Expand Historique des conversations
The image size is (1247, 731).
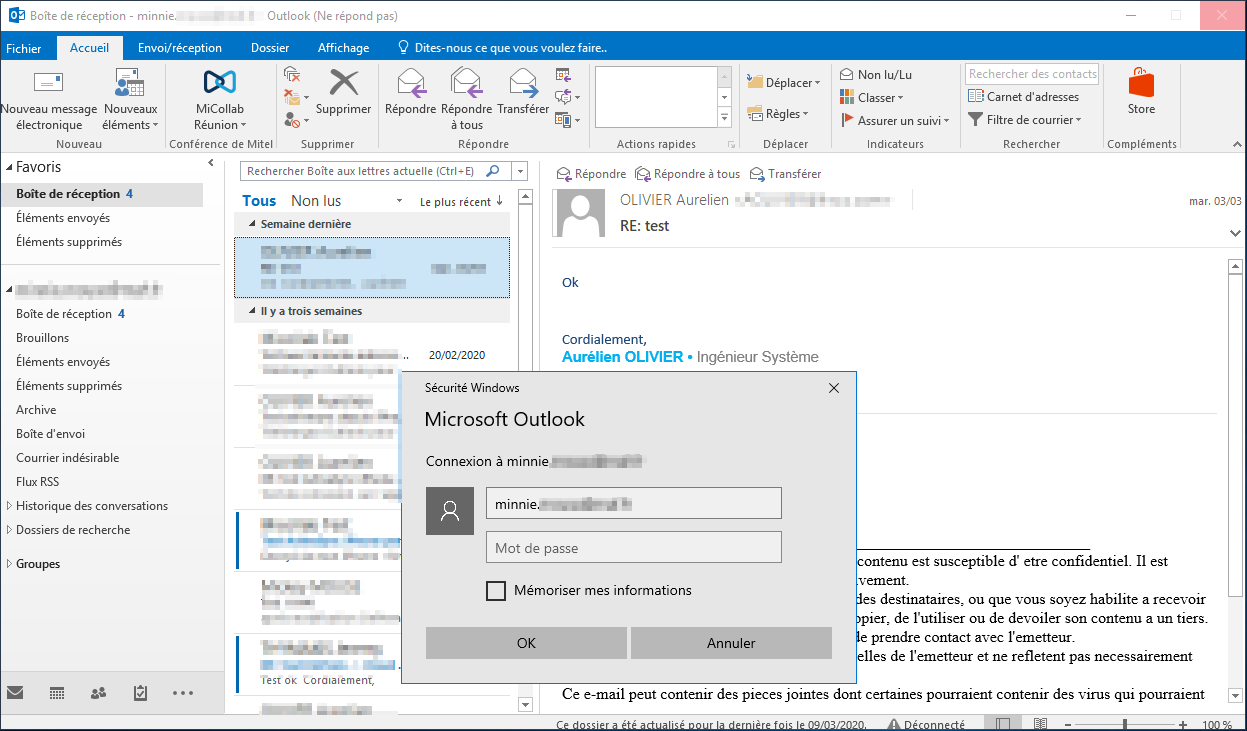(x=9, y=506)
